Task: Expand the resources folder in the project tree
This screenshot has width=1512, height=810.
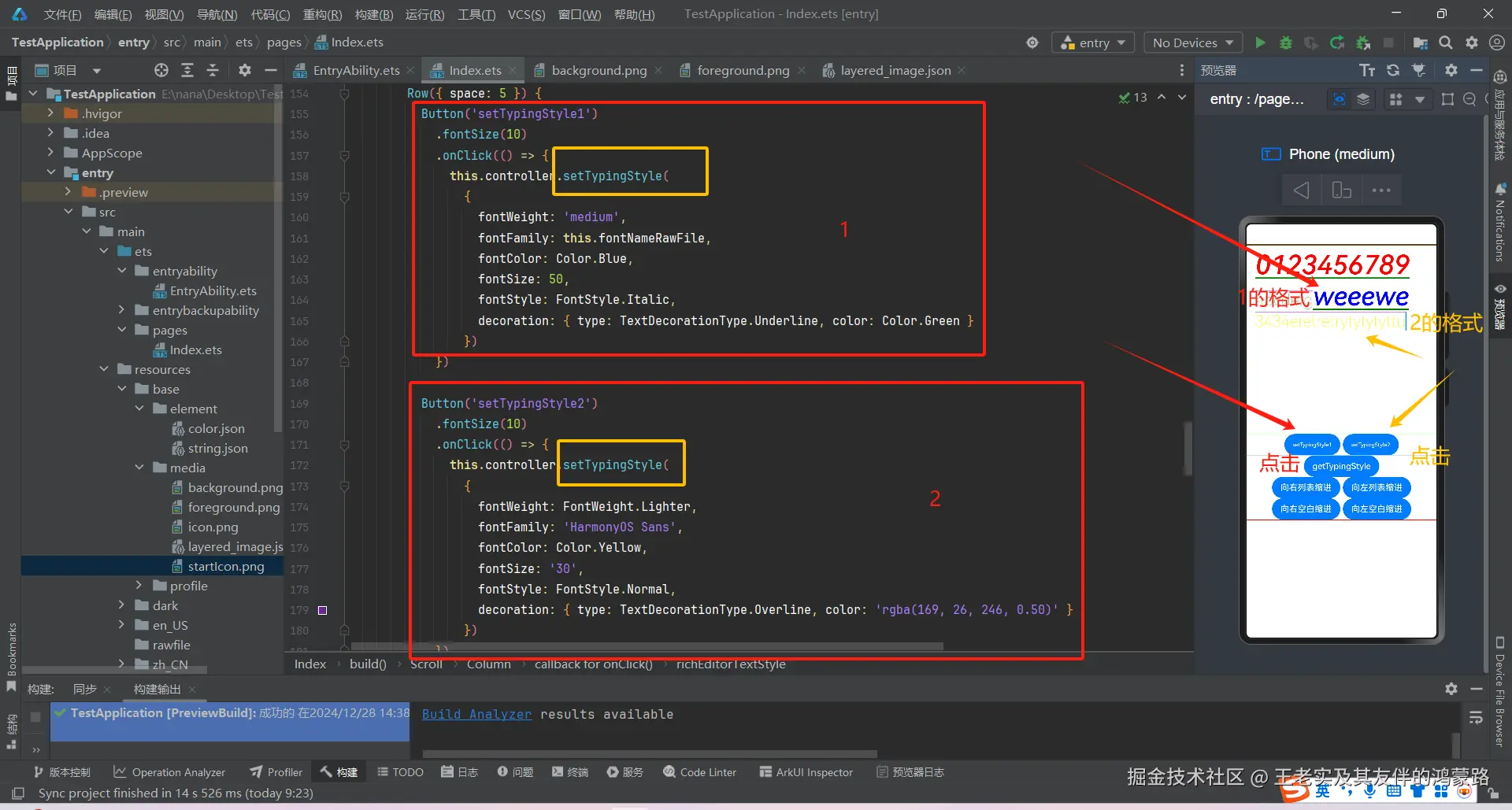Action: (x=104, y=369)
